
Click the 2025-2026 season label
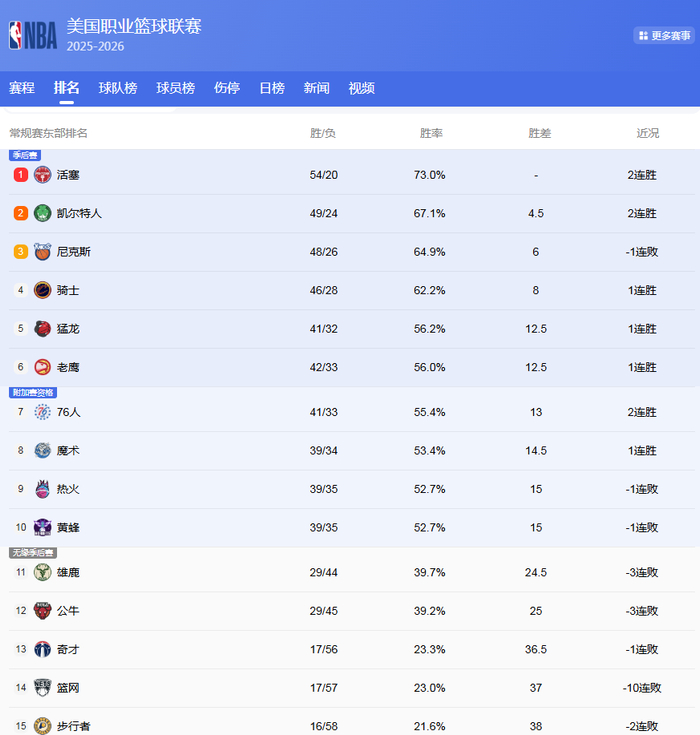(95, 46)
